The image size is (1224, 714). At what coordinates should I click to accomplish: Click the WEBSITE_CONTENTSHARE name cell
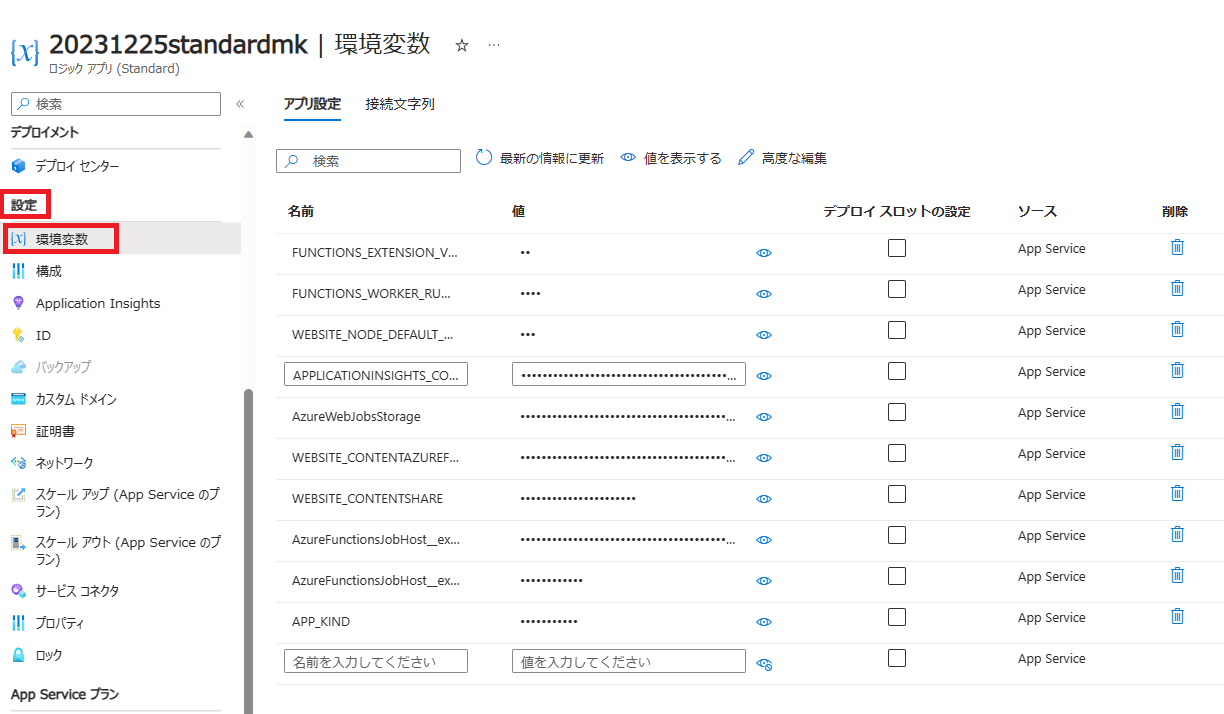[x=367, y=499]
